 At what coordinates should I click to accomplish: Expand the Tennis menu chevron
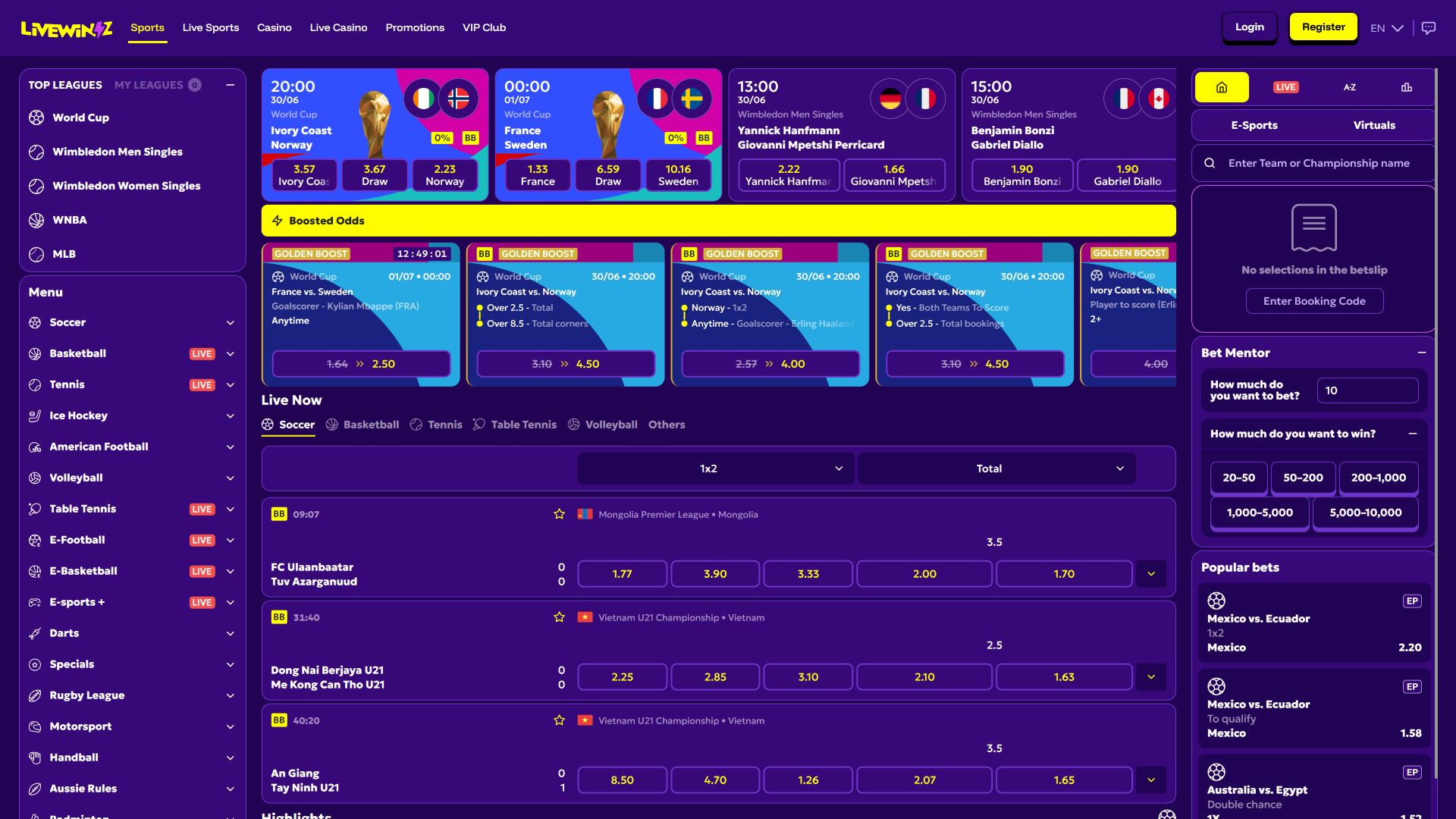pyautogui.click(x=231, y=384)
